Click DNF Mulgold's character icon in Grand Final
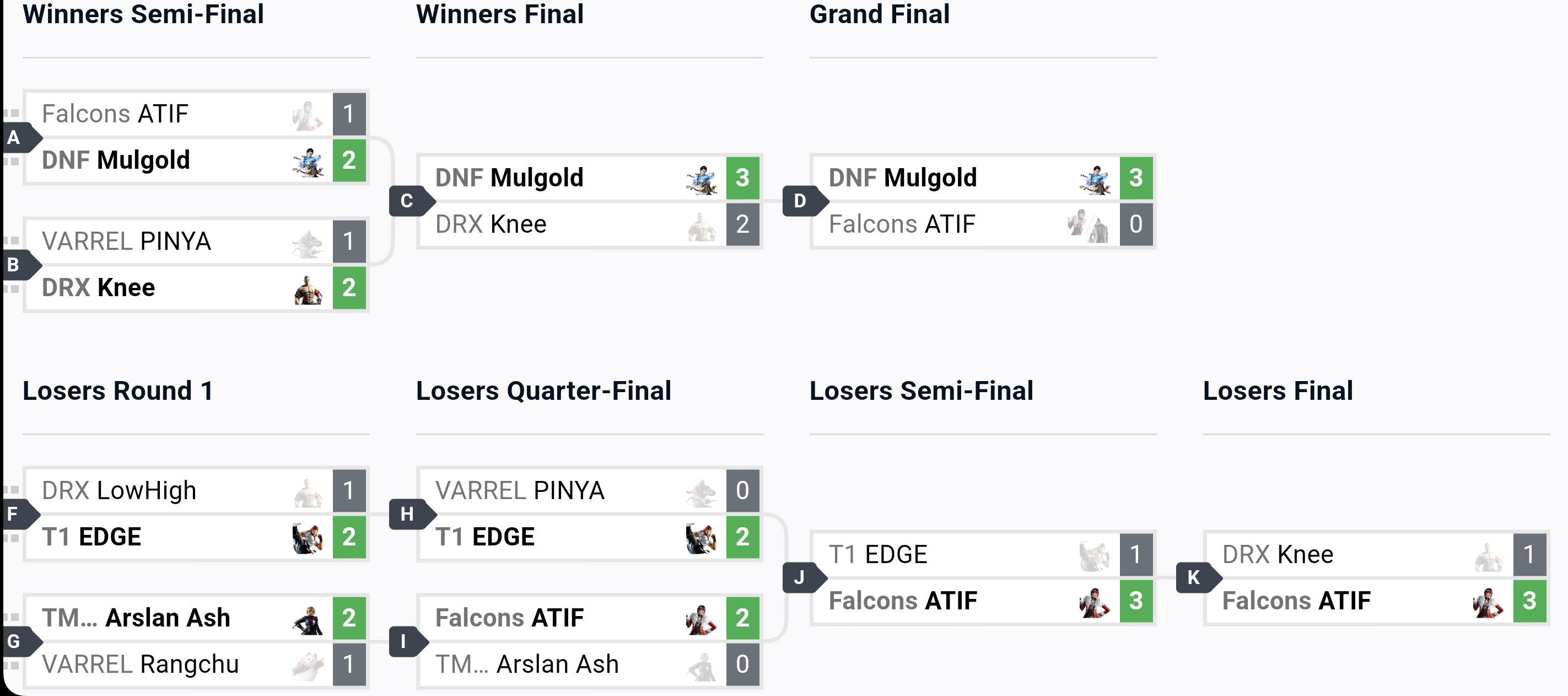Image resolution: width=1568 pixels, height=696 pixels. tap(1095, 179)
